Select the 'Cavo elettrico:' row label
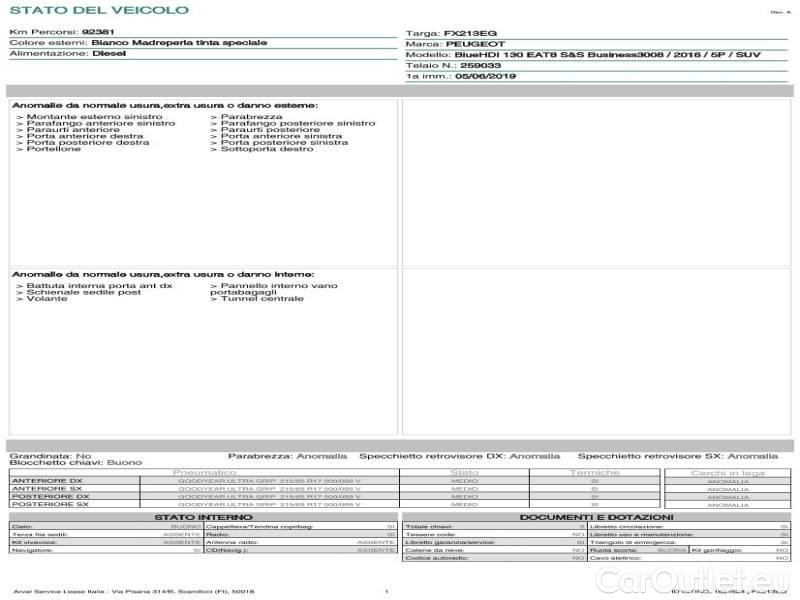Image resolution: width=800 pixels, height=600 pixels. (x=615, y=558)
